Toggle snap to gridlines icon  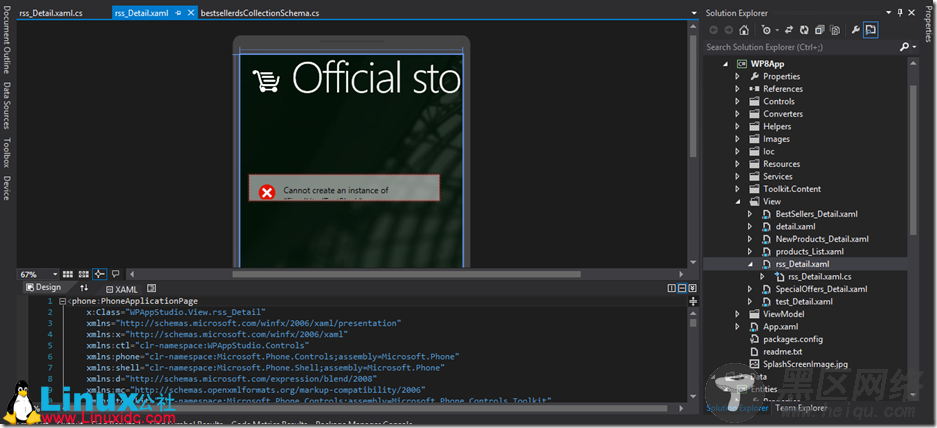84,274
